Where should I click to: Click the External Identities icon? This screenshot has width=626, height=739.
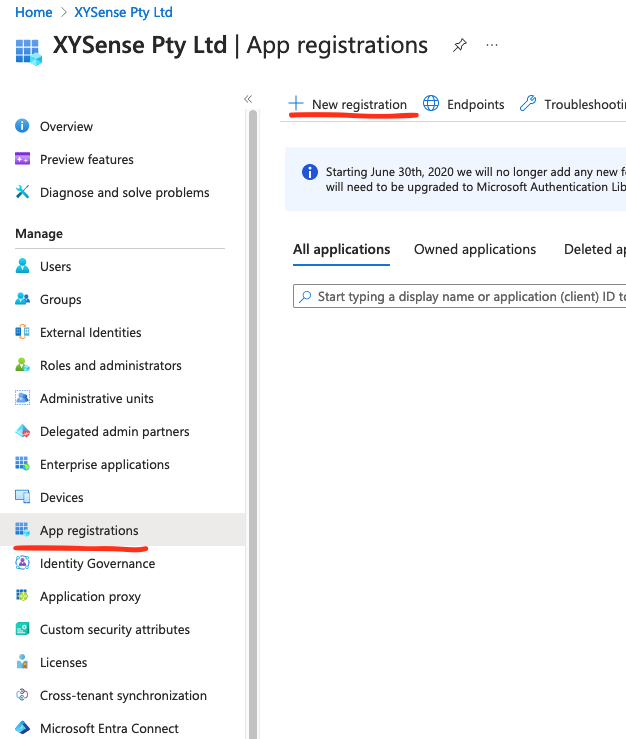22,332
